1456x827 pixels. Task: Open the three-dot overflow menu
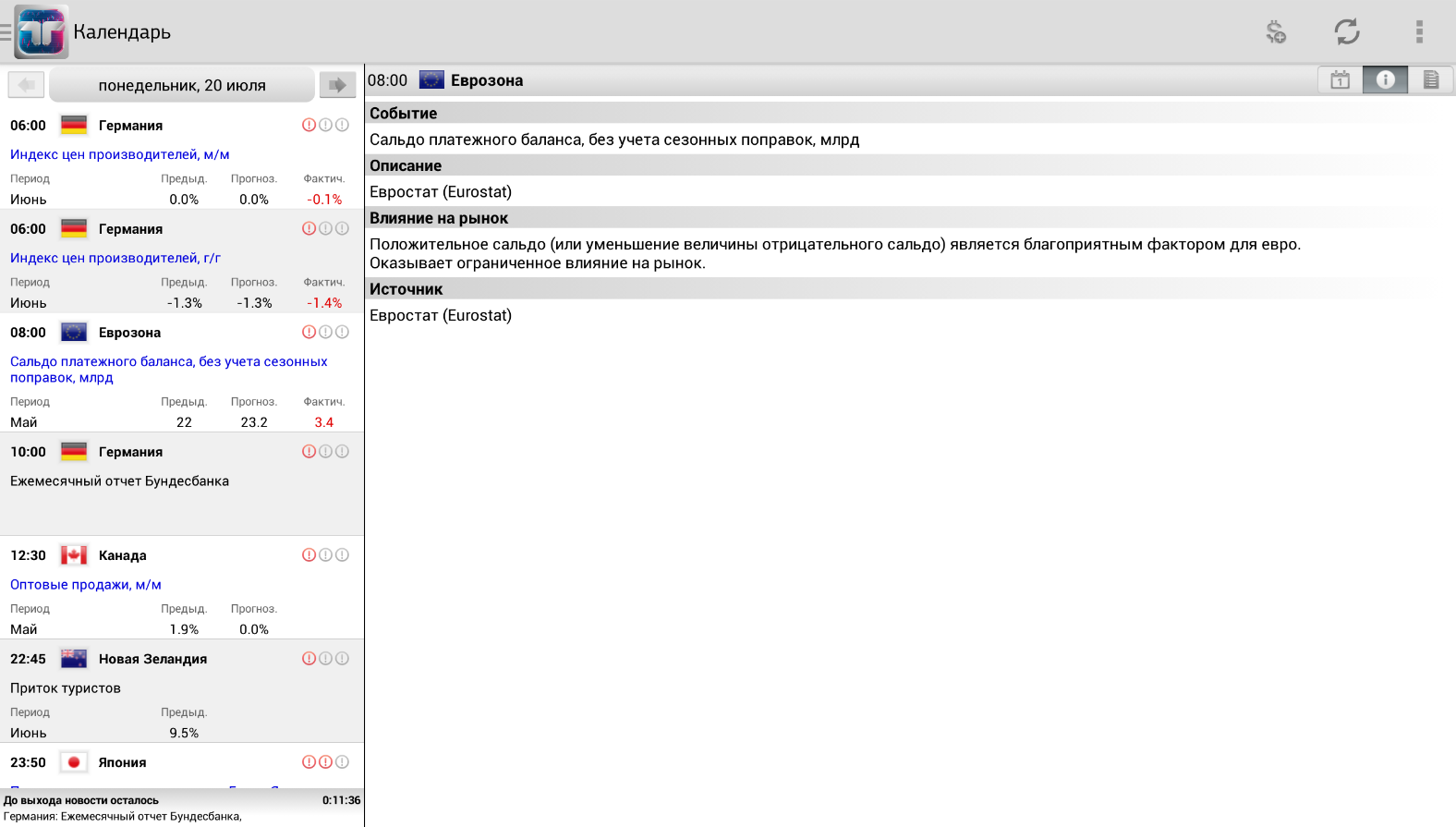(1419, 32)
